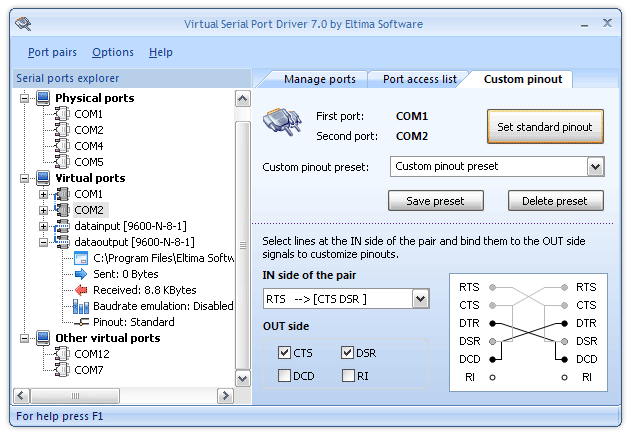Click the Virtual ports computer icon
The width and height of the screenshot is (633, 438).
pos(43,178)
